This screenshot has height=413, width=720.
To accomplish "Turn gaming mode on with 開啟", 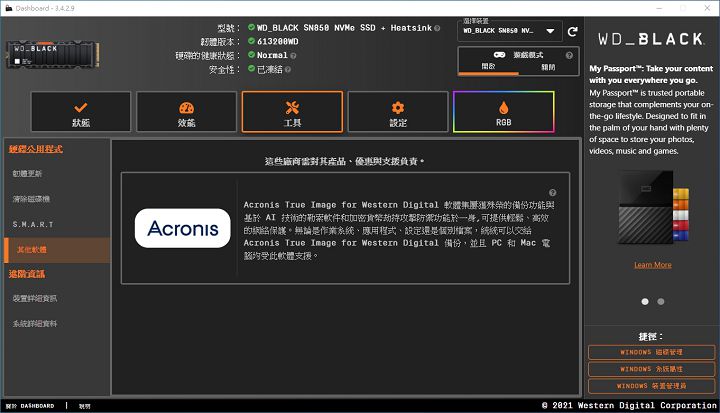I will point(489,67).
